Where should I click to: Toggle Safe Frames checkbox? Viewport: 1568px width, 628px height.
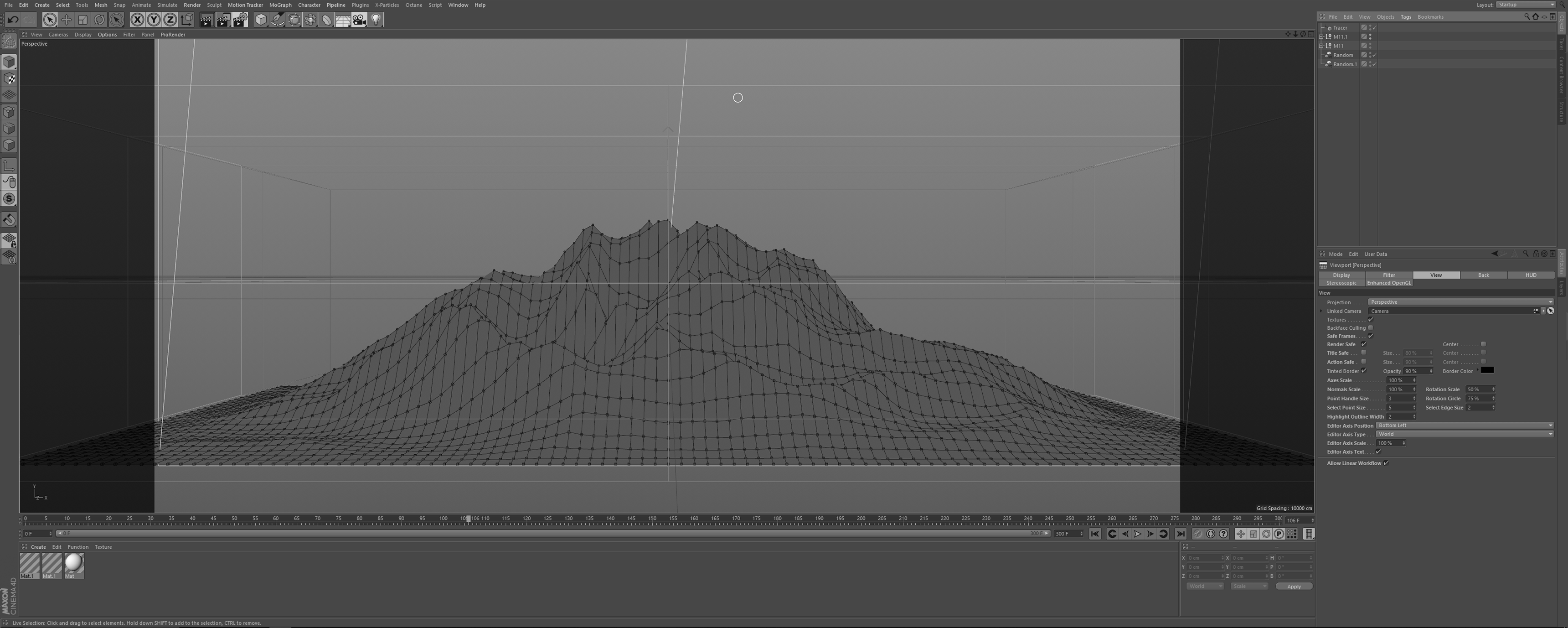coord(1371,336)
